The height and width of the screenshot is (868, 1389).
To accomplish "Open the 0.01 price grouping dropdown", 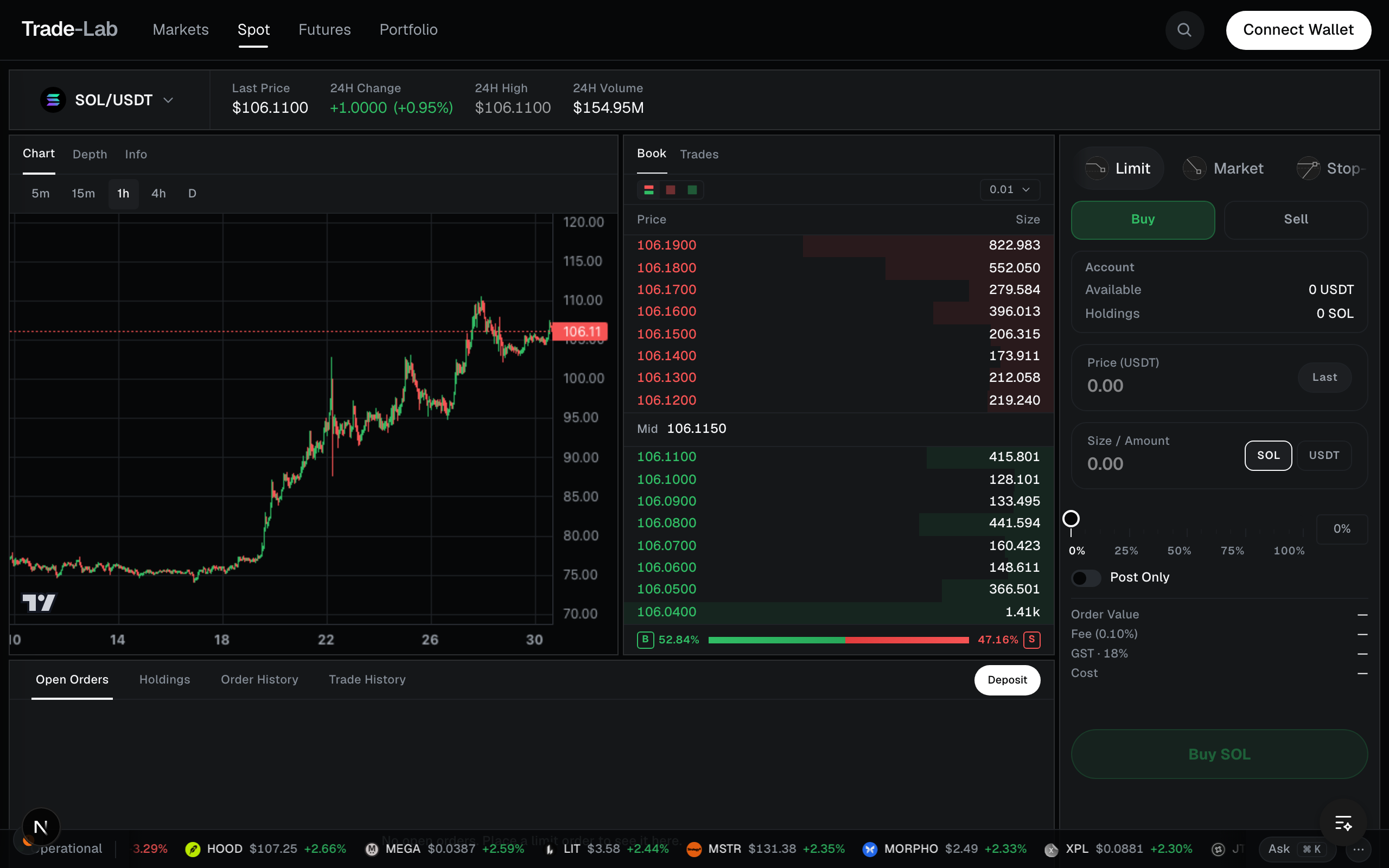I will (x=1010, y=189).
